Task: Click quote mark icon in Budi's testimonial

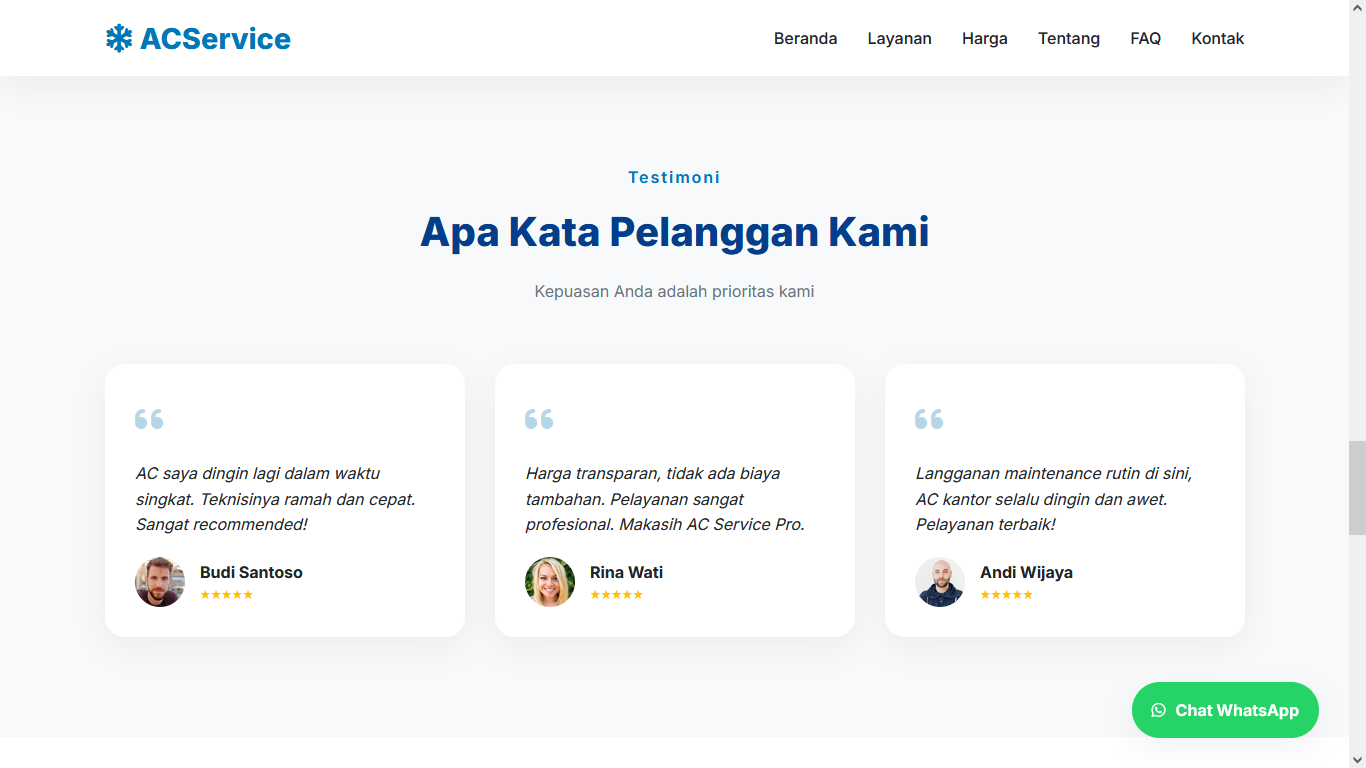Action: (149, 419)
